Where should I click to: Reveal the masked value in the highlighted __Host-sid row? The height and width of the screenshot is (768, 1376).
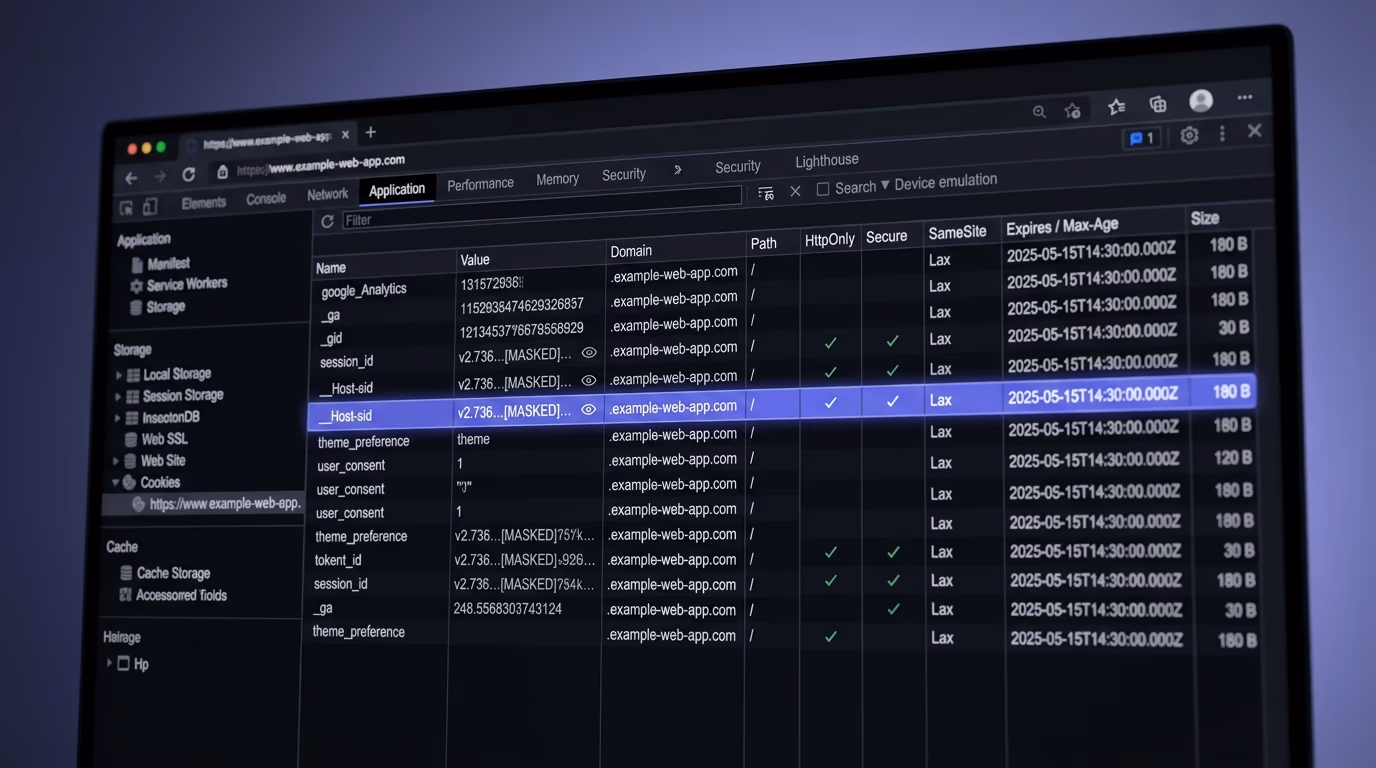(x=589, y=409)
